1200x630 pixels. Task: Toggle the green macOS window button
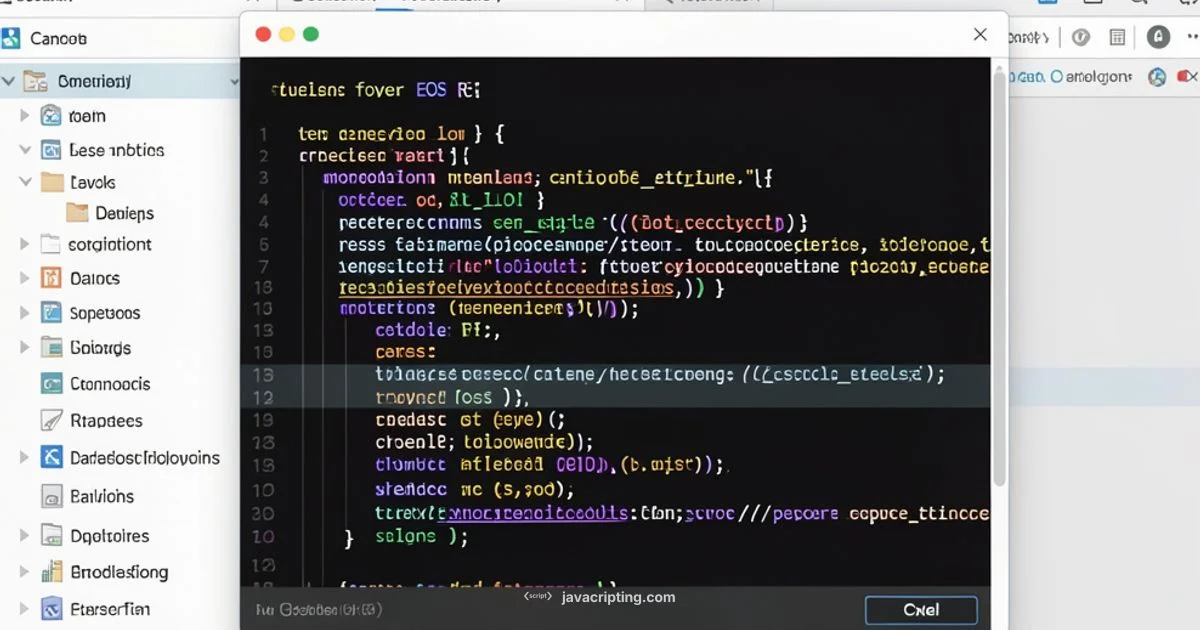pos(312,33)
